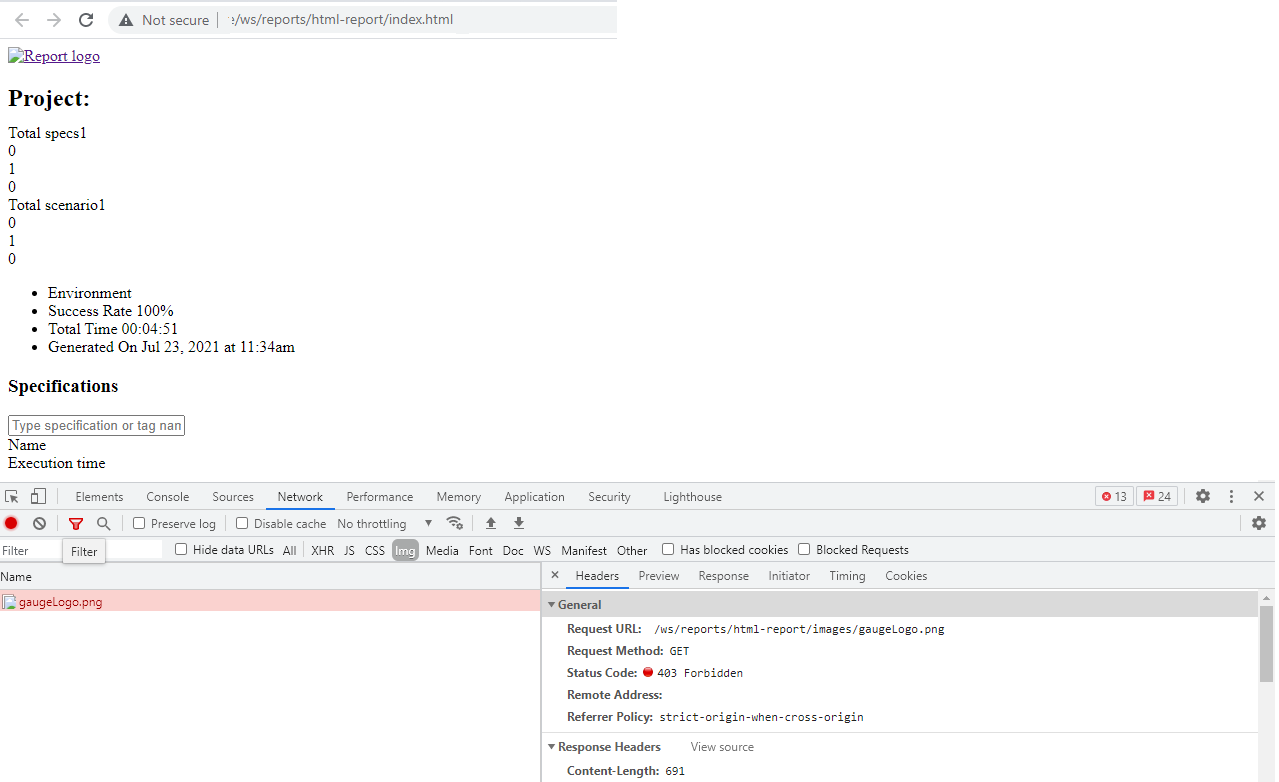Clear the network request log
The image size is (1279, 782).
(39, 523)
